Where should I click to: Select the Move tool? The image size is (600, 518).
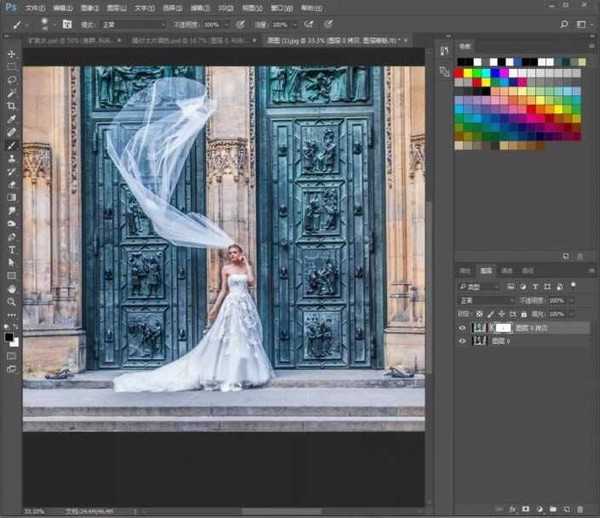[x=11, y=54]
